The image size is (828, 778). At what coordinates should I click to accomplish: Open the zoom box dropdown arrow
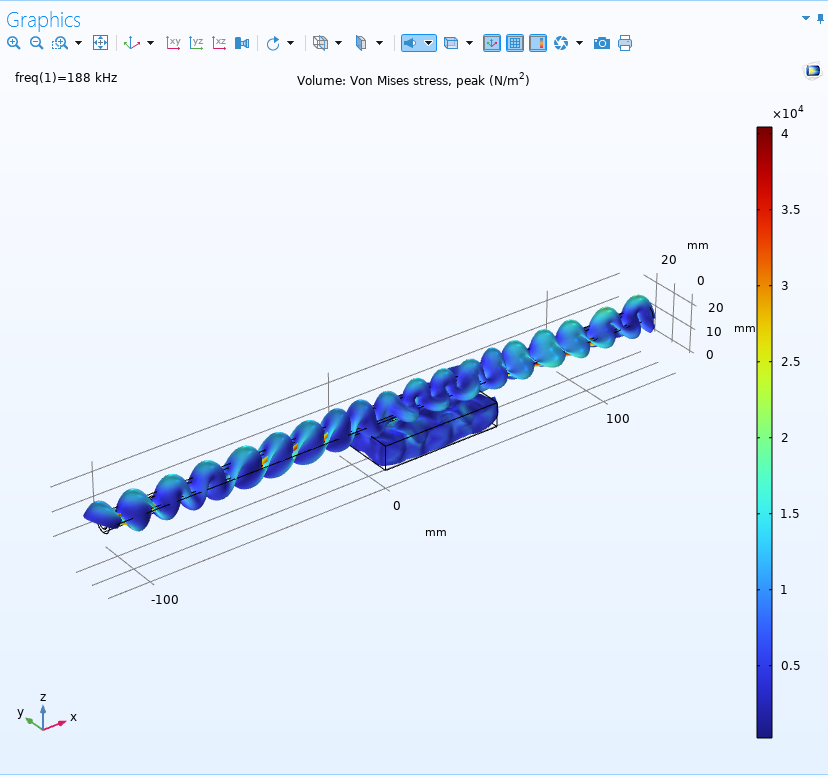78,43
